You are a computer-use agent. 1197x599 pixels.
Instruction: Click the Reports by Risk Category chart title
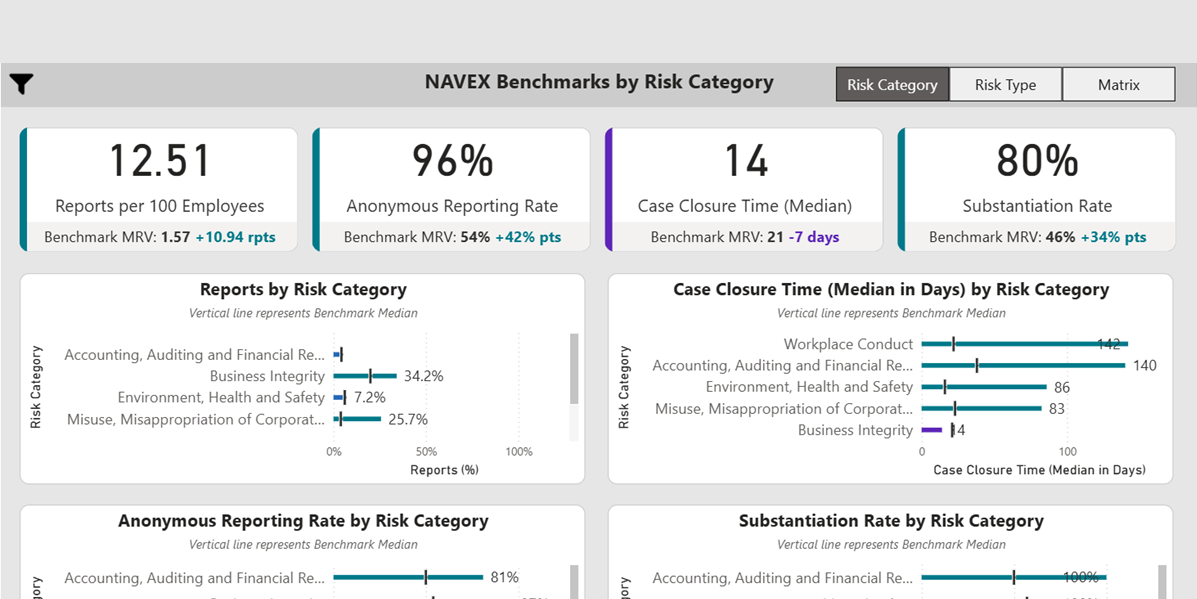pyautogui.click(x=303, y=290)
